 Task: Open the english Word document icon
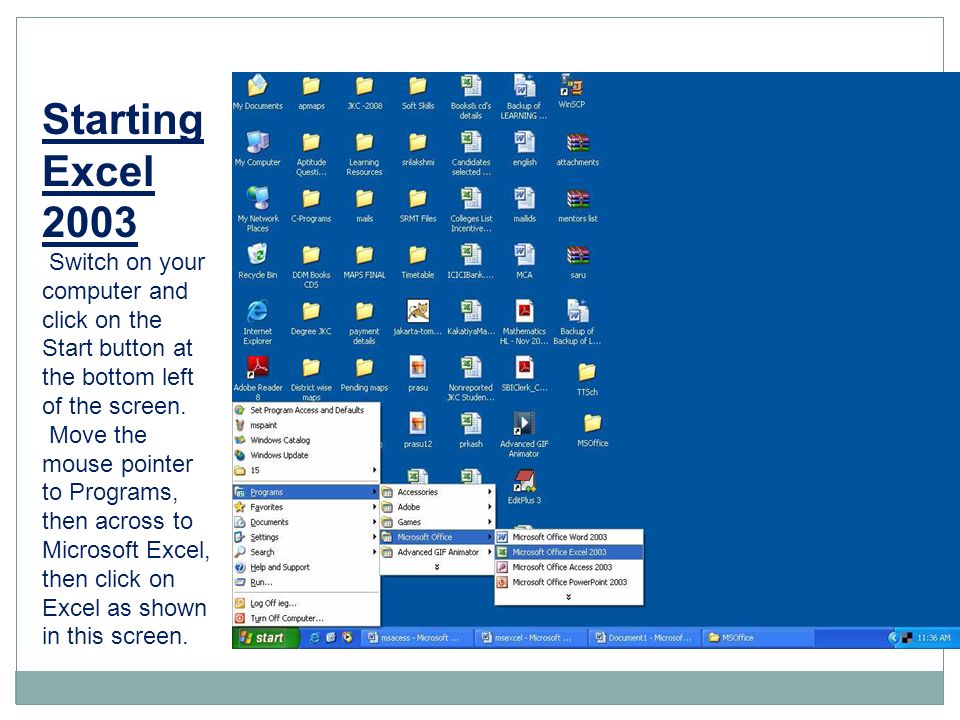524,148
